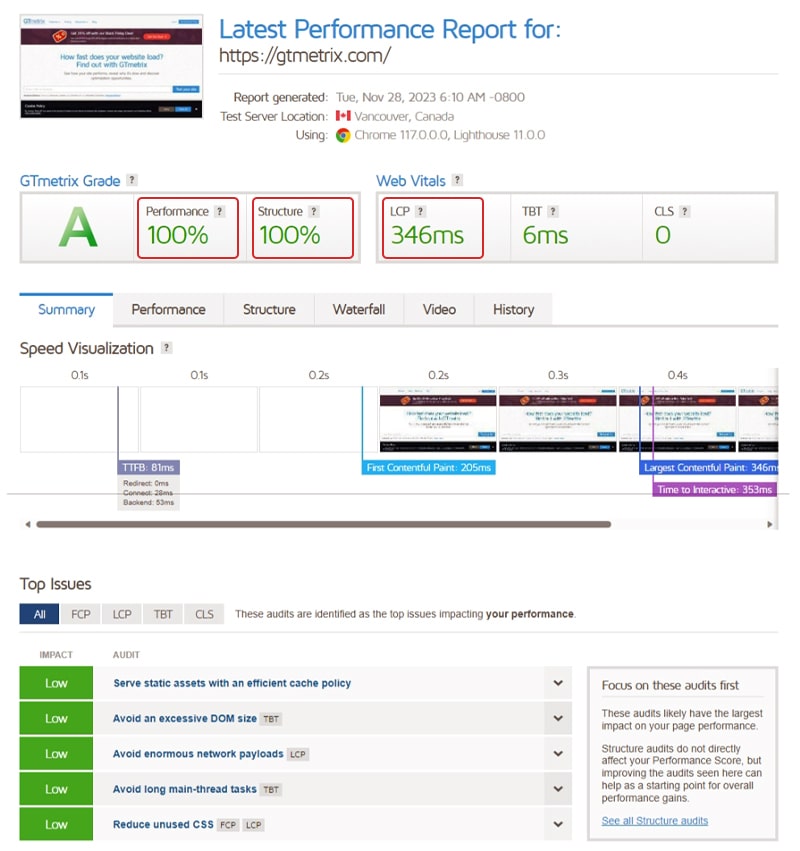
Task: Click the TBT 6ms value
Action: pyautogui.click(x=545, y=236)
